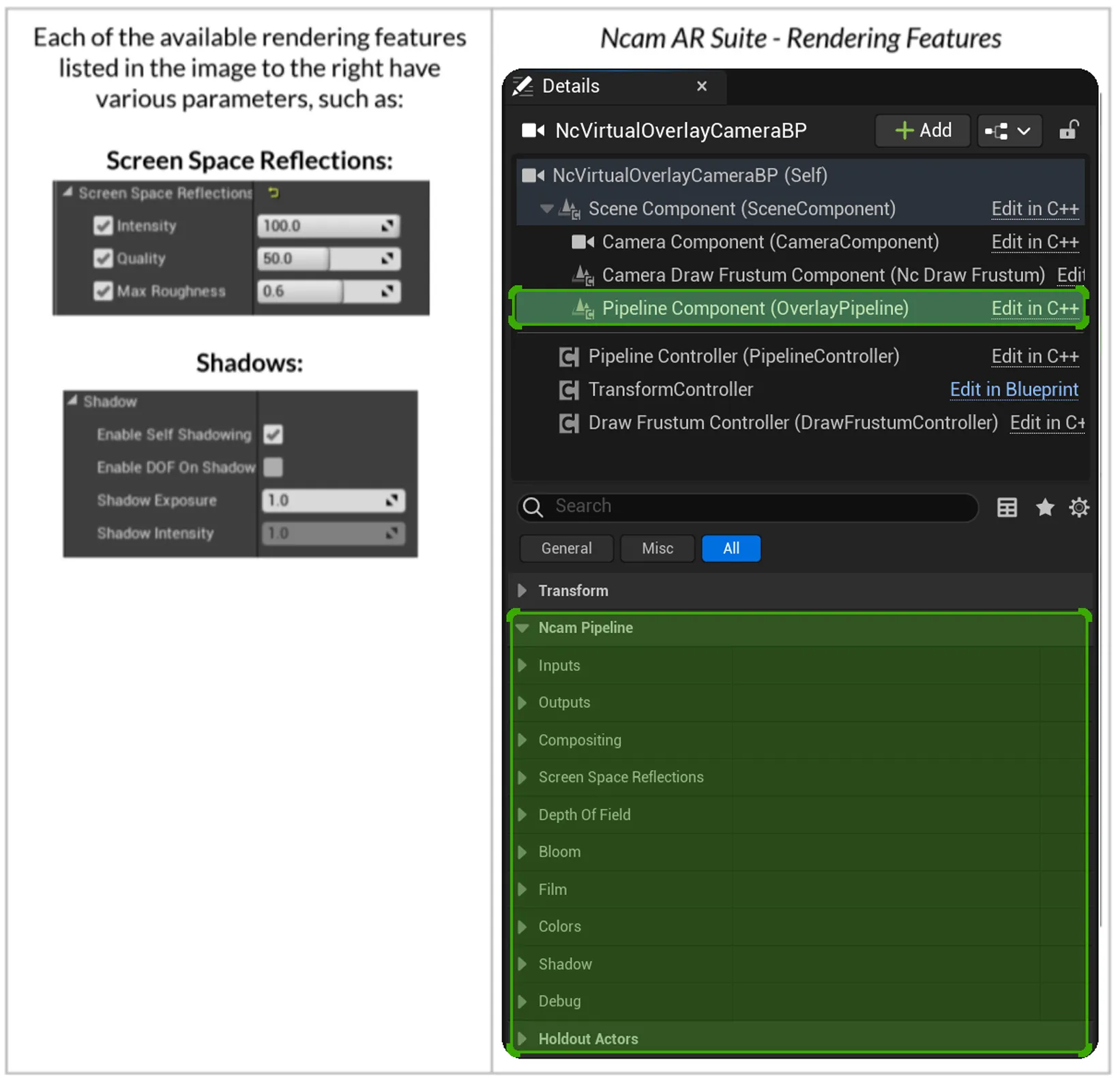Image resolution: width=1120 pixels, height=1083 pixels.
Task: Click the property matrix table icon
Action: [x=1007, y=507]
